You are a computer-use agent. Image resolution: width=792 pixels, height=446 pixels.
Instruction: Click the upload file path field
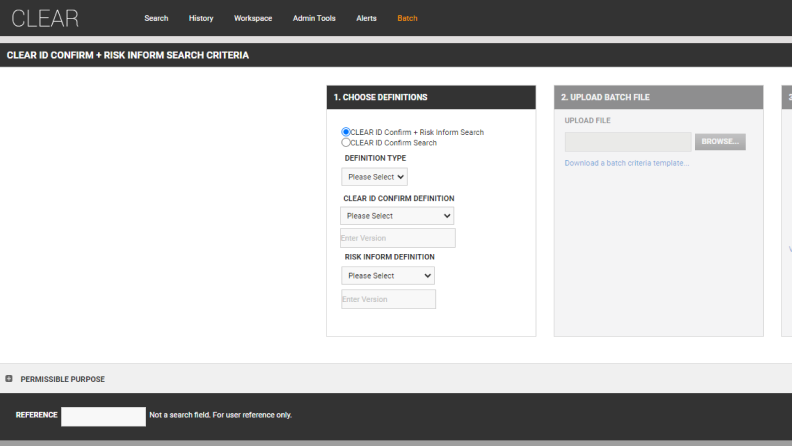click(x=627, y=142)
